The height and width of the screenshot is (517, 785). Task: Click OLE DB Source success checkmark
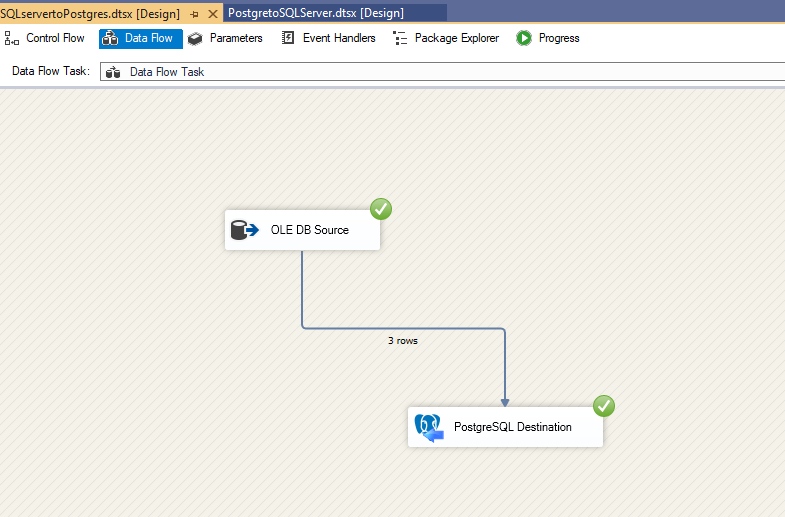381,209
